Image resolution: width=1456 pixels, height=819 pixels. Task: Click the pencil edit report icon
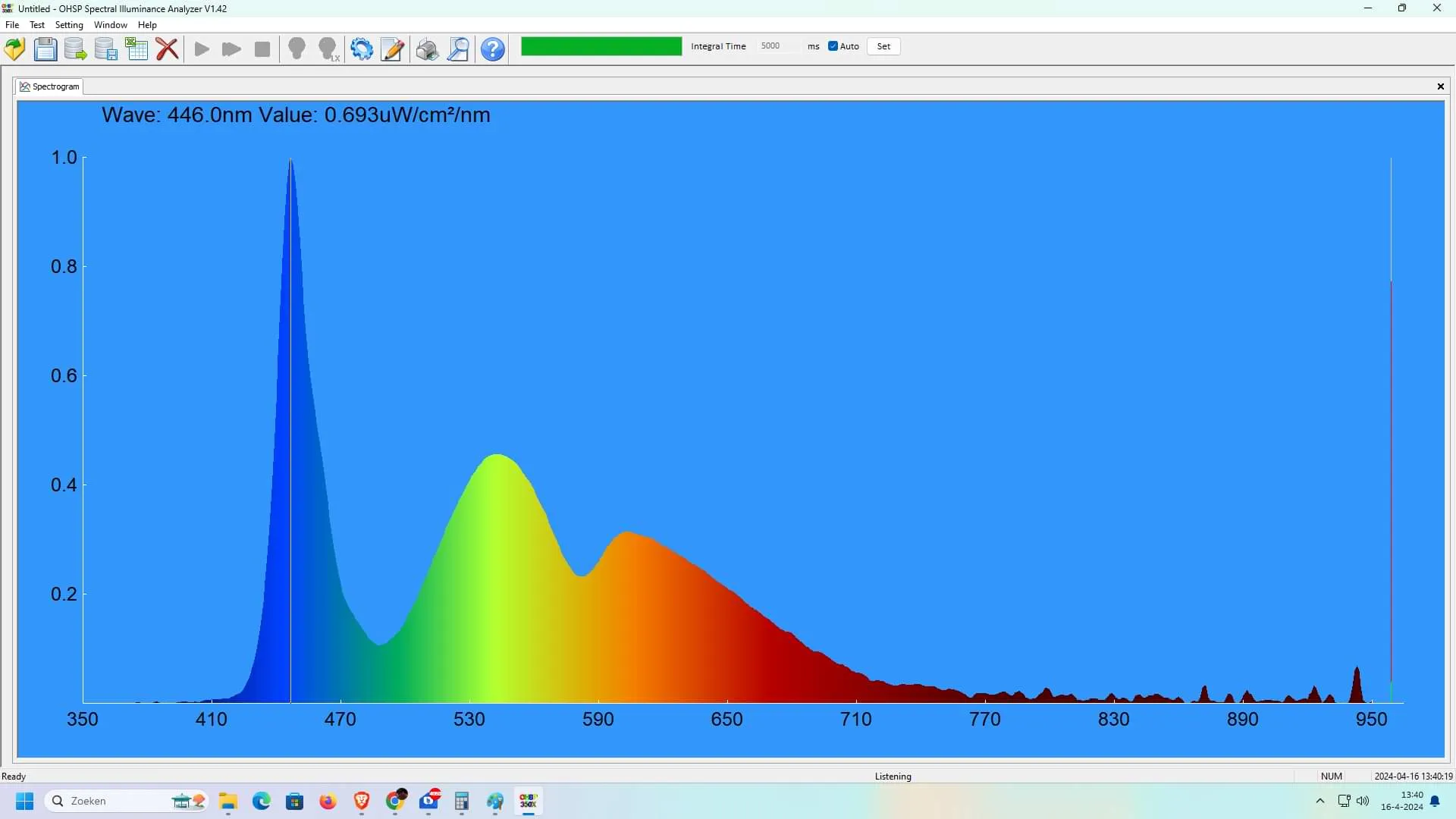[392, 49]
